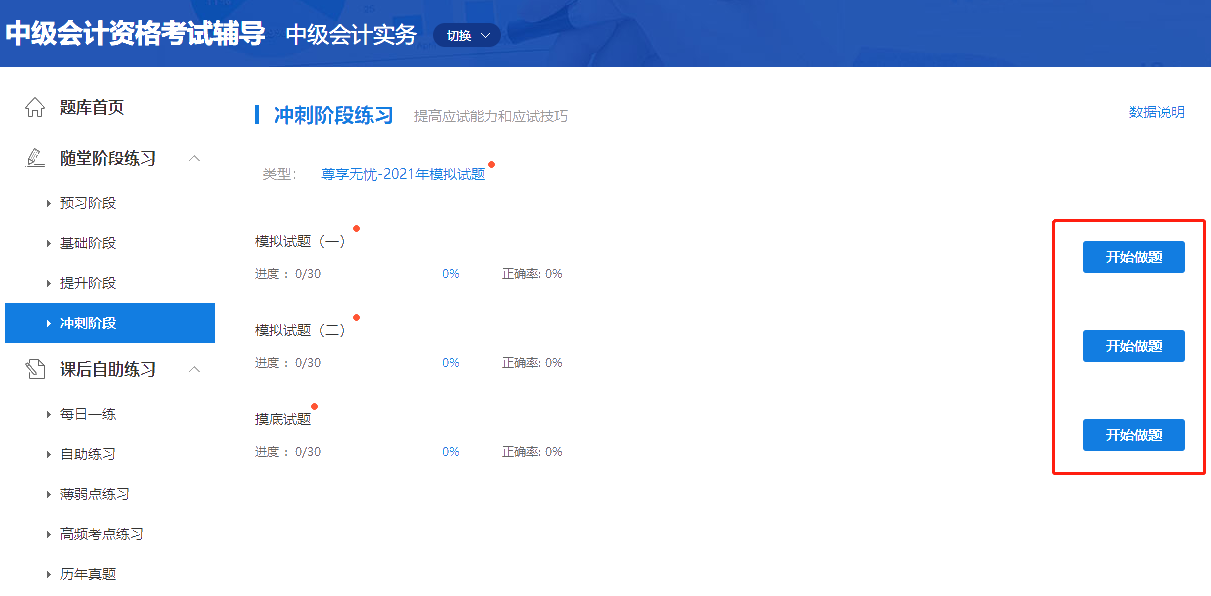Click the 0% progress value of 模拟试题（二）
The image size is (1211, 596).
[x=451, y=362]
